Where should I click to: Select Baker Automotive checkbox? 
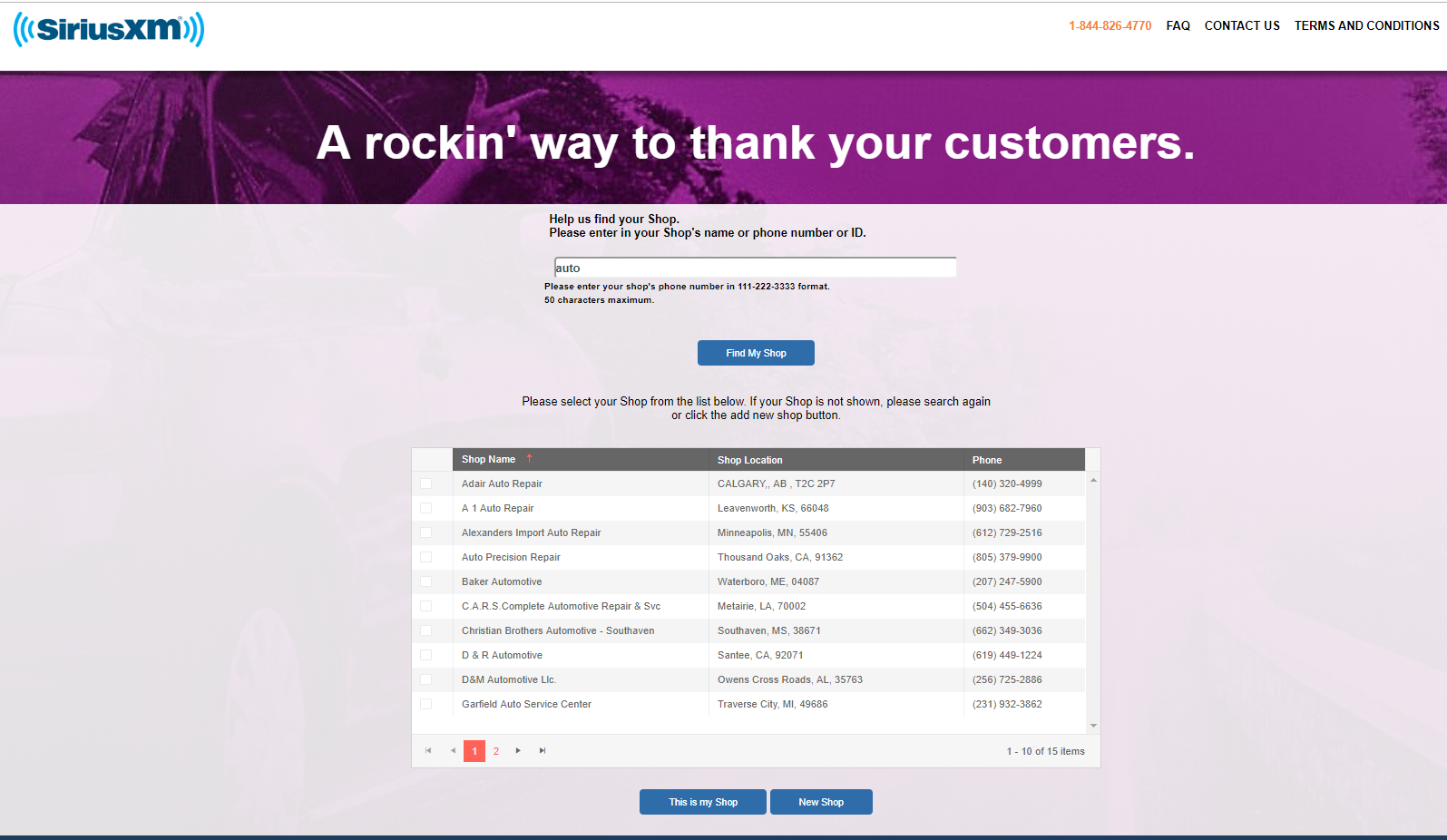tap(425, 581)
